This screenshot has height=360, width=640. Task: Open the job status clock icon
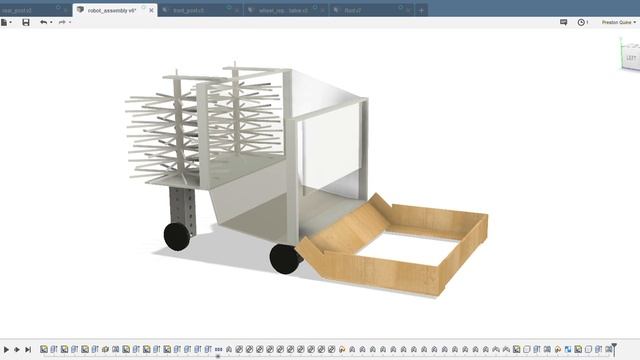(581, 22)
